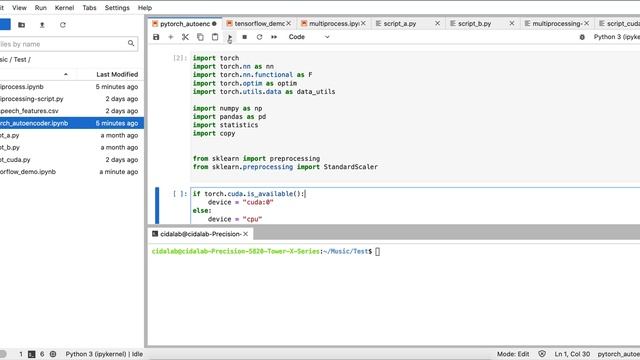Click the trusted shield icon in status bar
This screenshot has height=360, width=640.
coord(542,354)
